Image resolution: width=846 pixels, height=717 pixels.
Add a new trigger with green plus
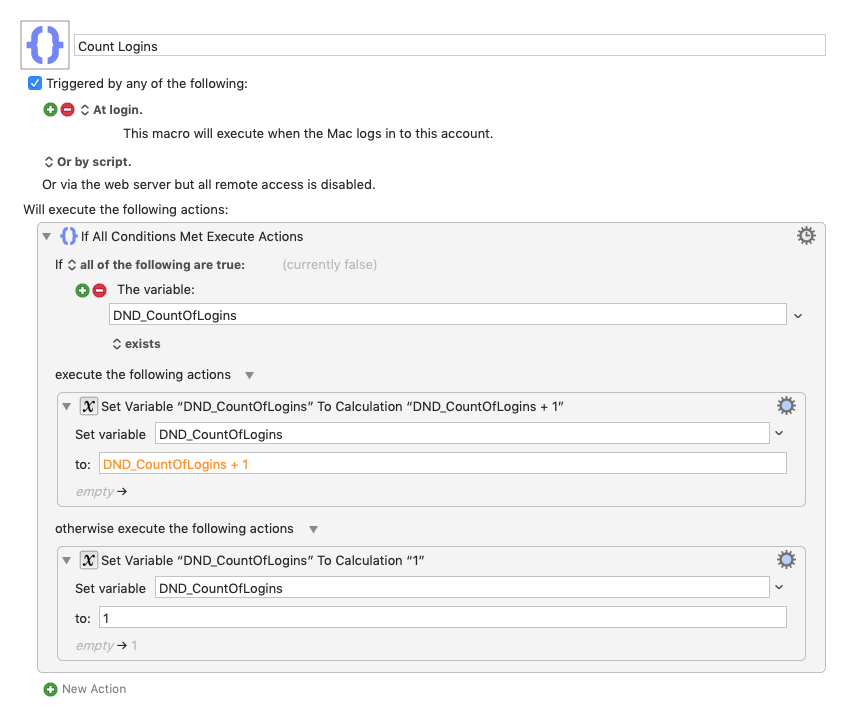tap(50, 110)
